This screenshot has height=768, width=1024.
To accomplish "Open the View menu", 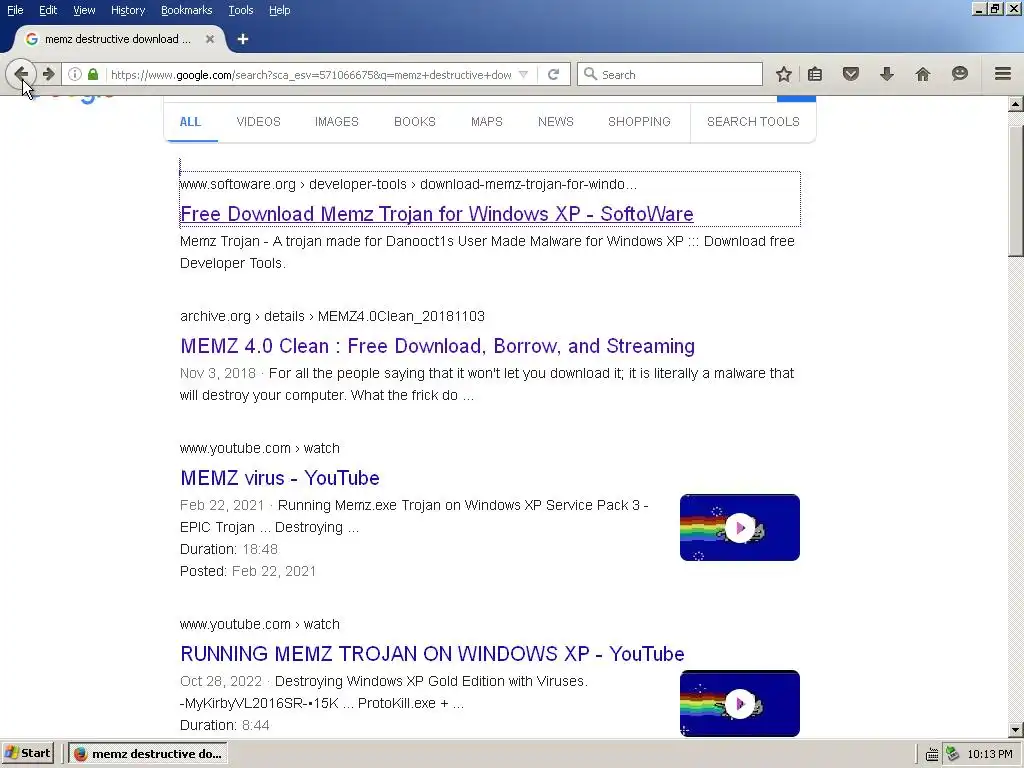I will tap(84, 10).
